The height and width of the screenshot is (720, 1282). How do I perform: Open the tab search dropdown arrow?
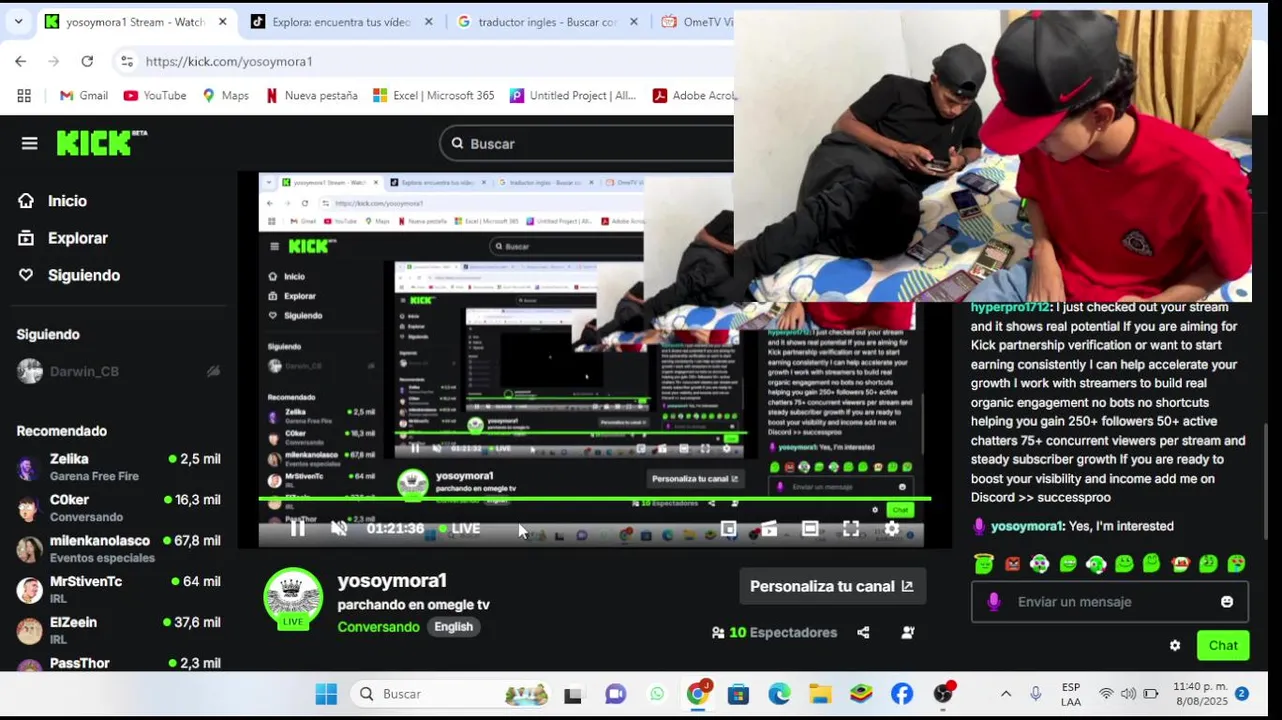[18, 22]
